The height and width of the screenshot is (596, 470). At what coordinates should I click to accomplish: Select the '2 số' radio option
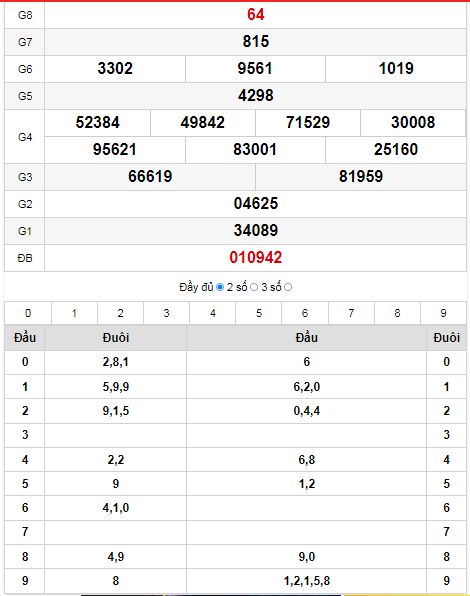tap(254, 287)
